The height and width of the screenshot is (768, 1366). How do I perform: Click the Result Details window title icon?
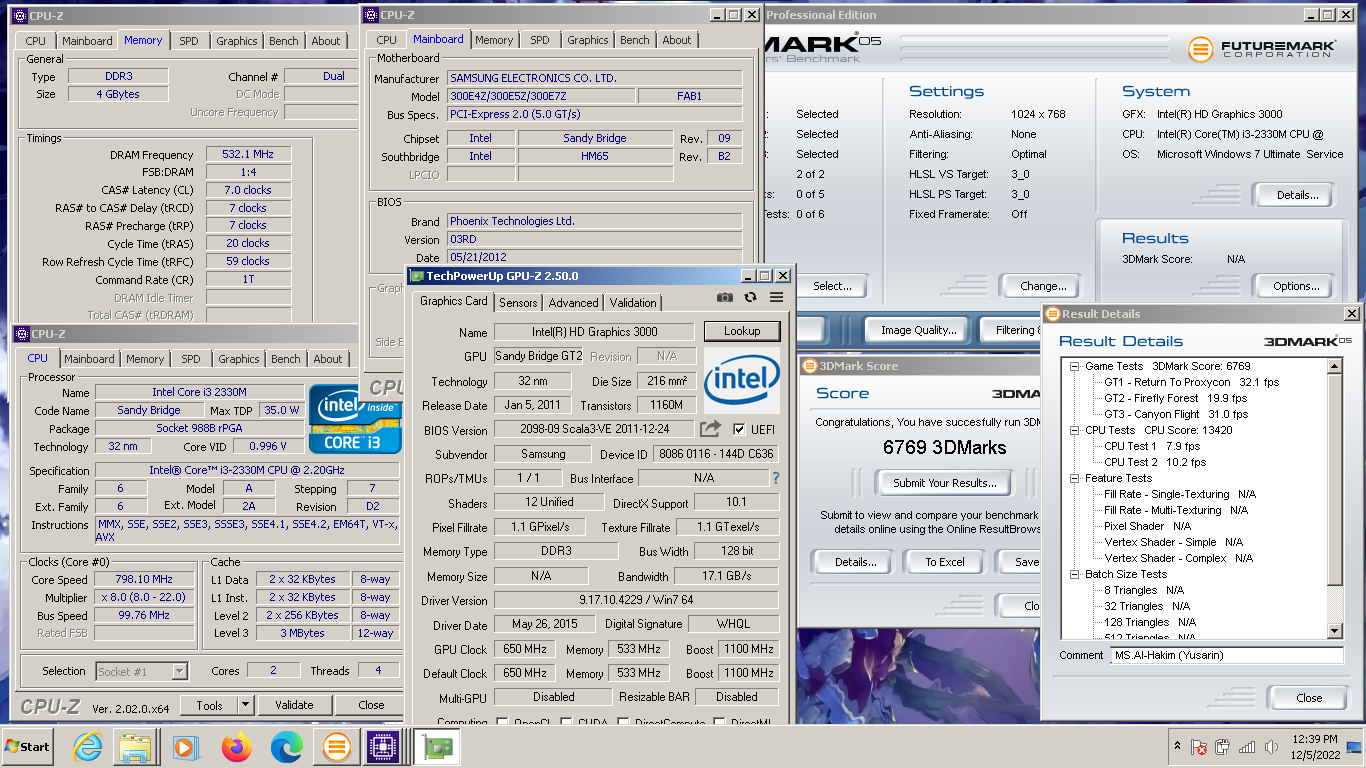pyautogui.click(x=1052, y=314)
